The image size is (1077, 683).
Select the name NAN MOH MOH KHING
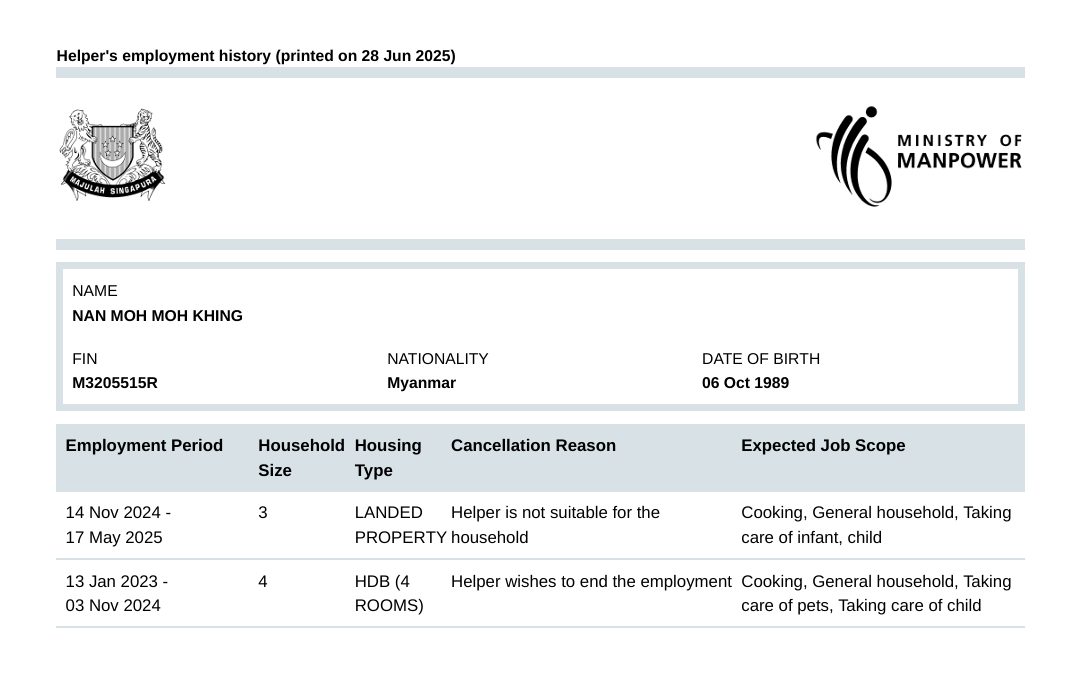[x=157, y=316]
